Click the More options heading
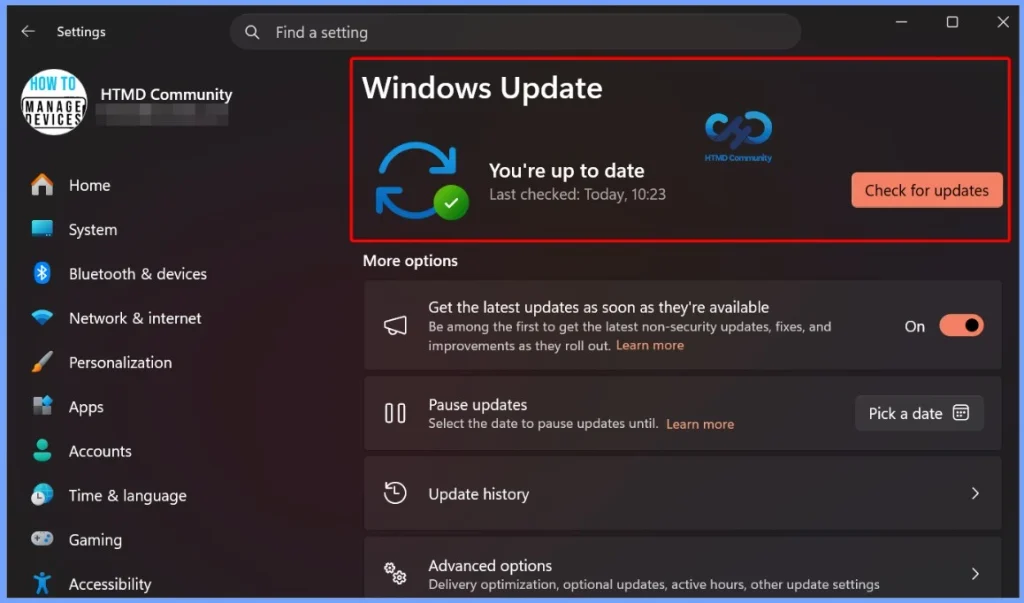Image resolution: width=1024 pixels, height=603 pixels. (410, 261)
